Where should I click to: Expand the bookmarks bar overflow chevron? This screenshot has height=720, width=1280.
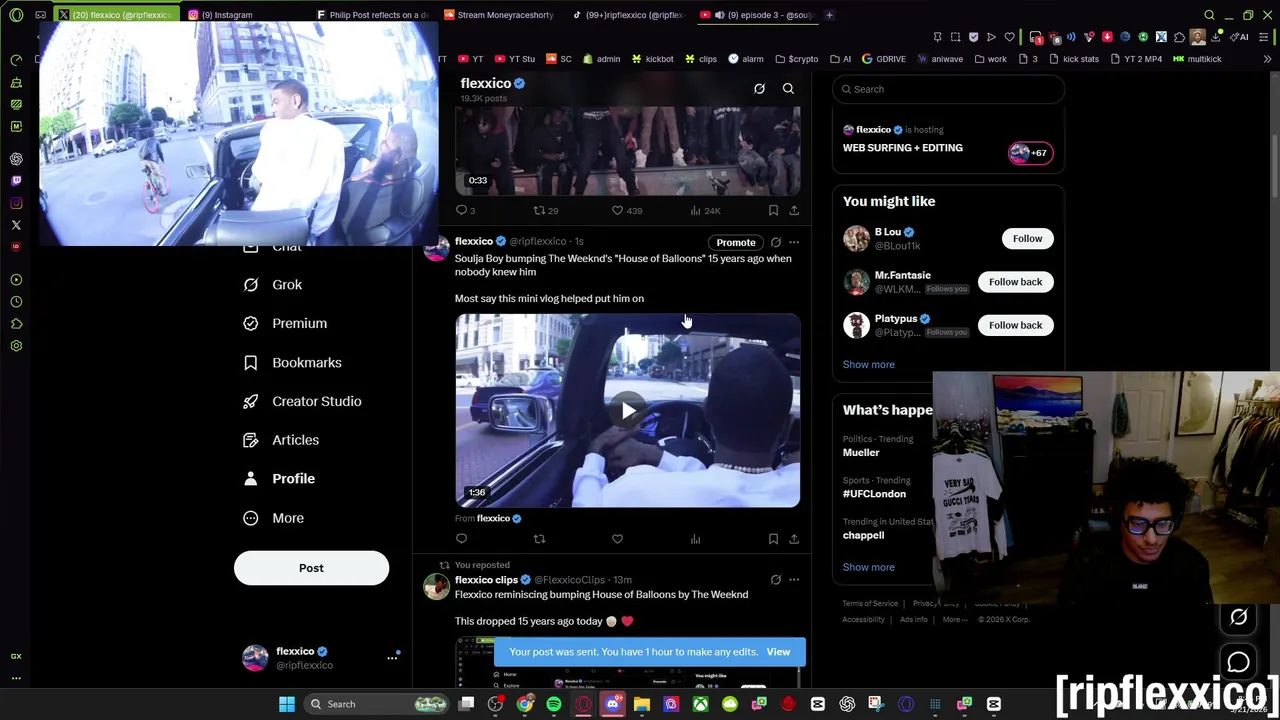point(1267,59)
